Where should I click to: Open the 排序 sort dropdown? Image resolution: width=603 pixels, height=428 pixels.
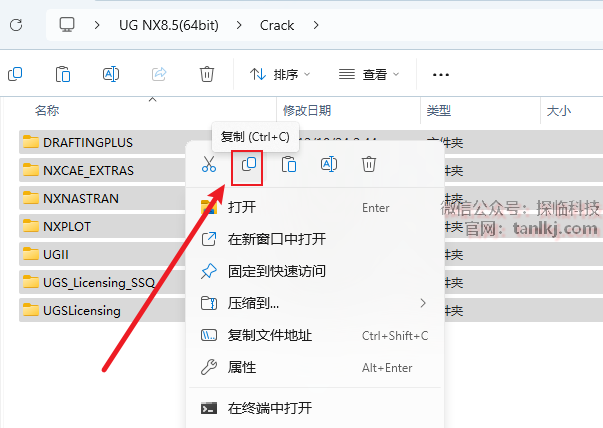pos(280,74)
